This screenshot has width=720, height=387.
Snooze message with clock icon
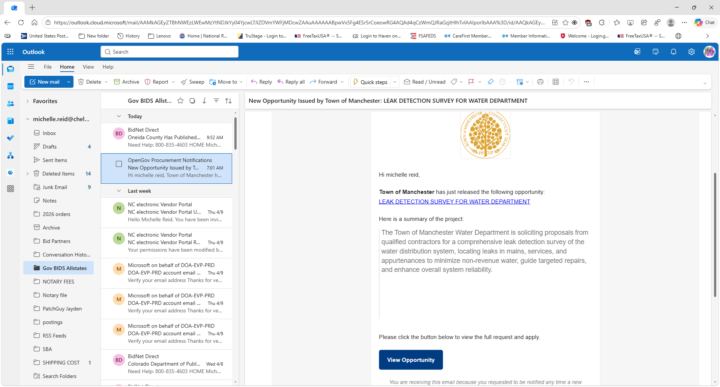click(x=503, y=82)
